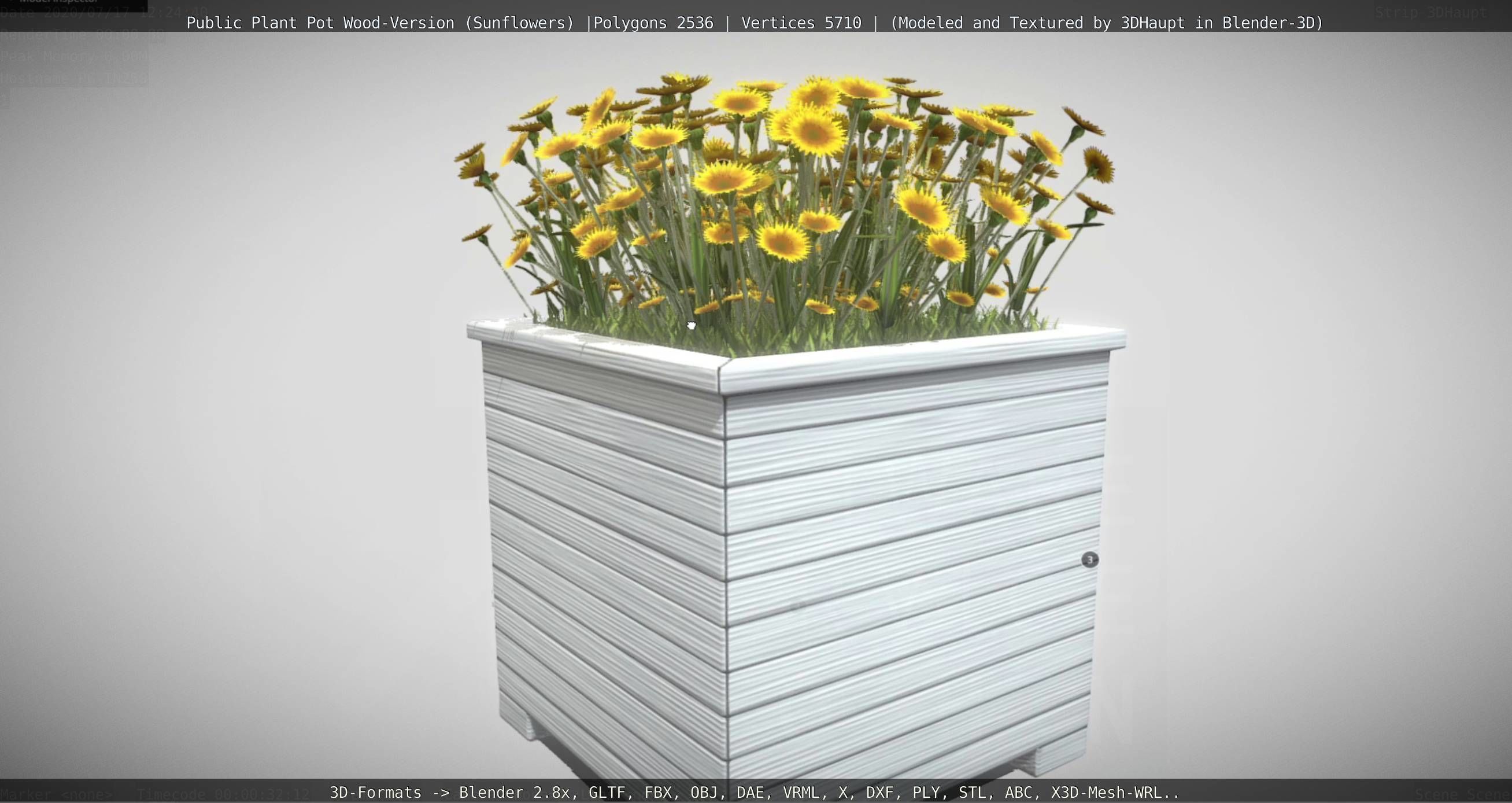1512x803 pixels.
Task: Click the 'Vertices 5710' text
Action: click(801, 23)
